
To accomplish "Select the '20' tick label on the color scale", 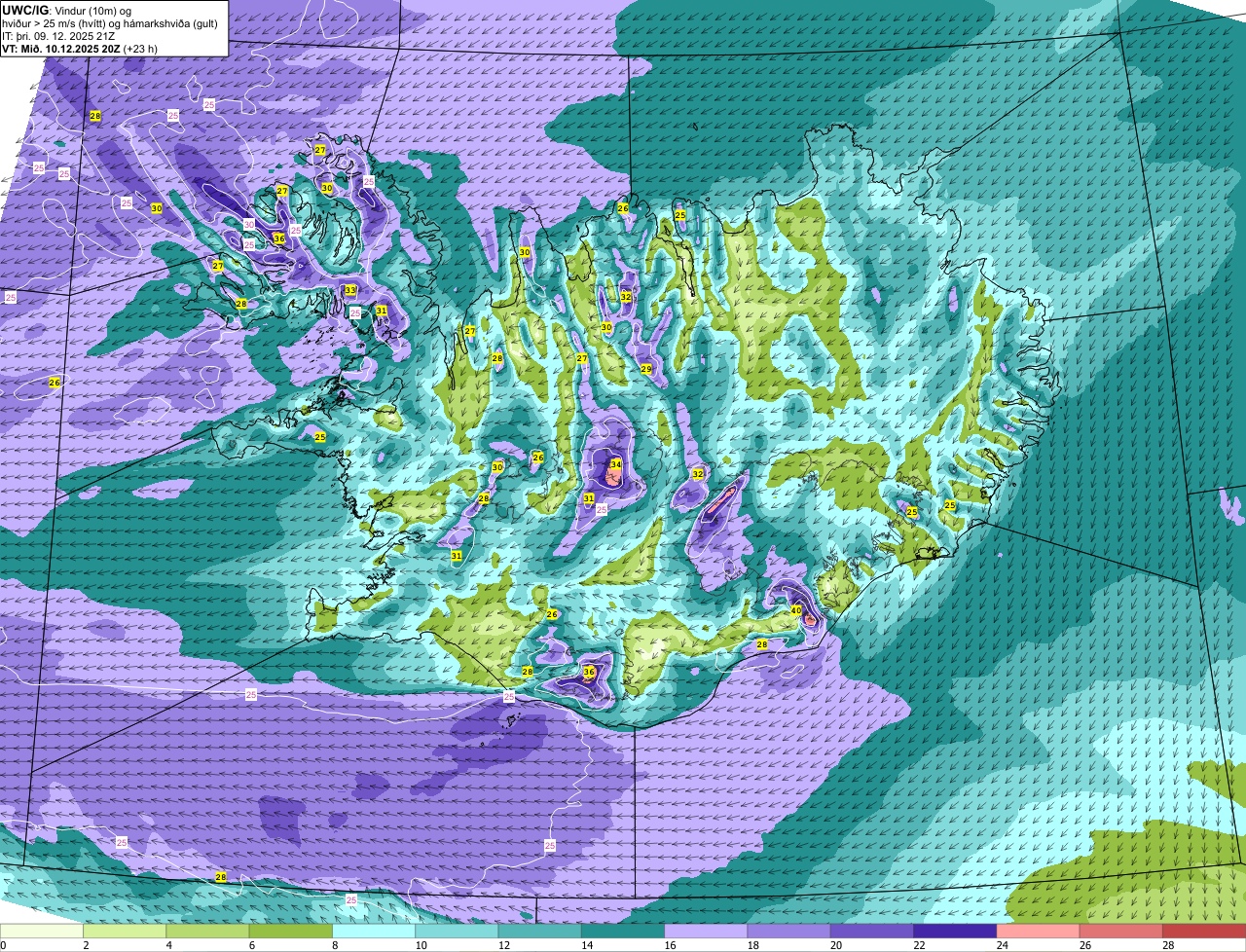I will tap(836, 945).
